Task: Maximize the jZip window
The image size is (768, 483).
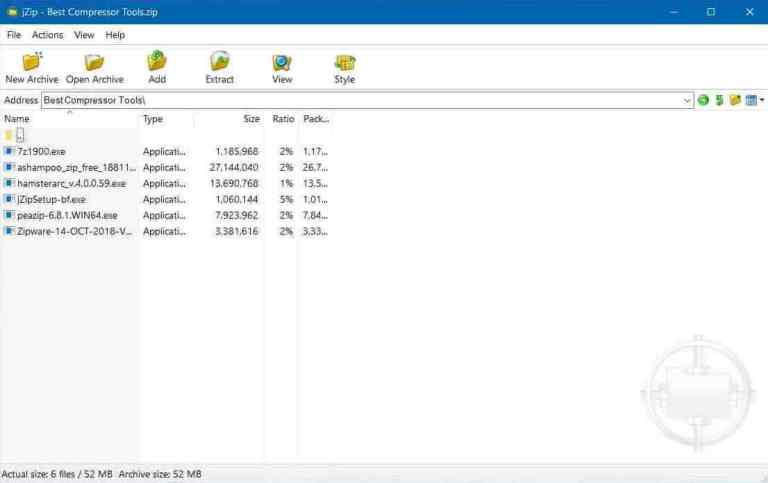Action: 711,12
